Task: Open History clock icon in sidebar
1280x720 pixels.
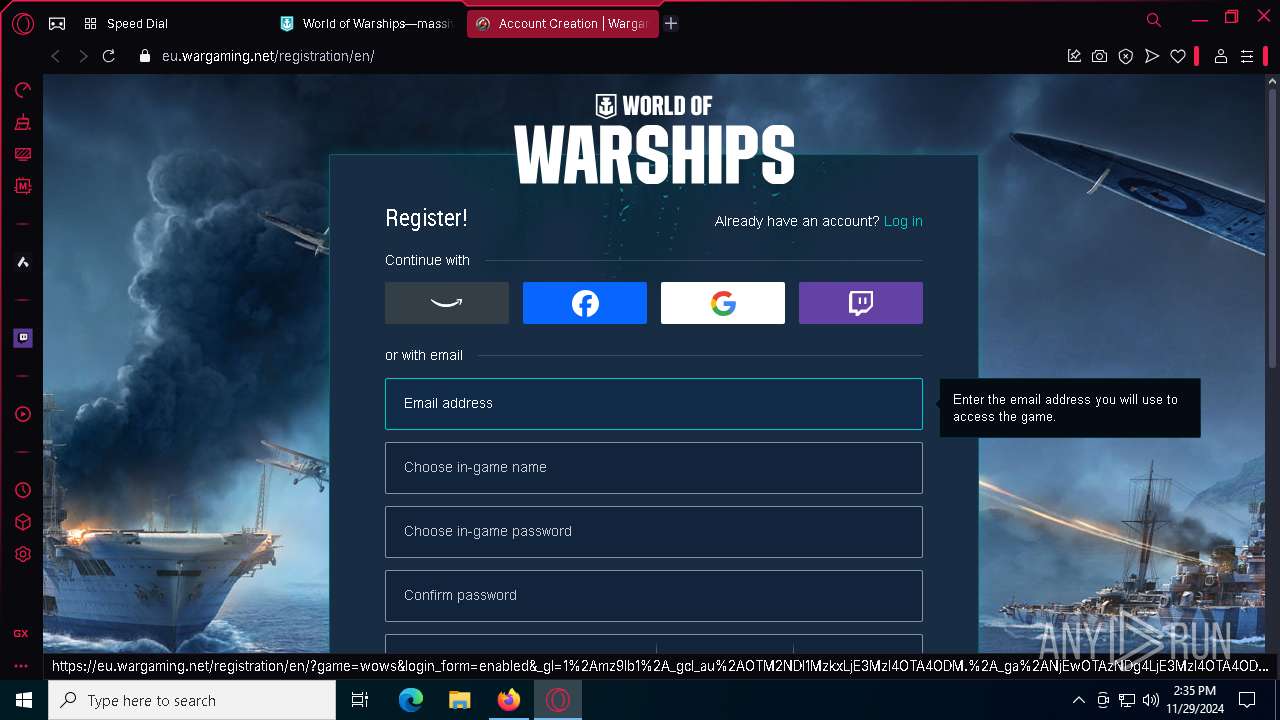Action: click(22, 490)
